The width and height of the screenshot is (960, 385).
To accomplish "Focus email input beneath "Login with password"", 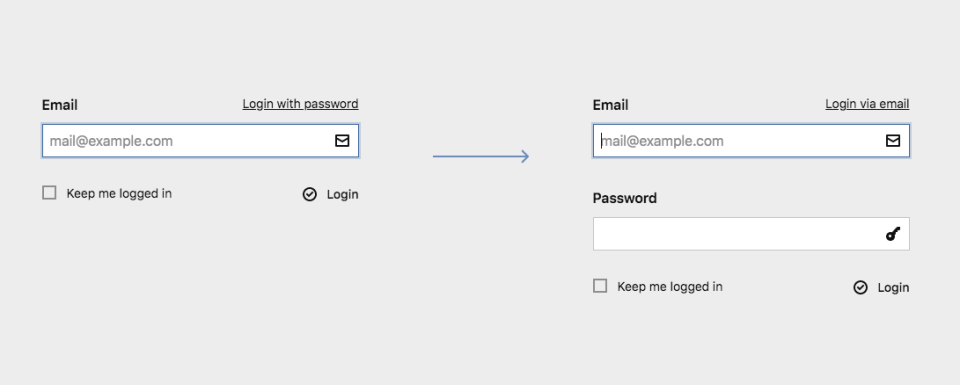I will point(200,141).
